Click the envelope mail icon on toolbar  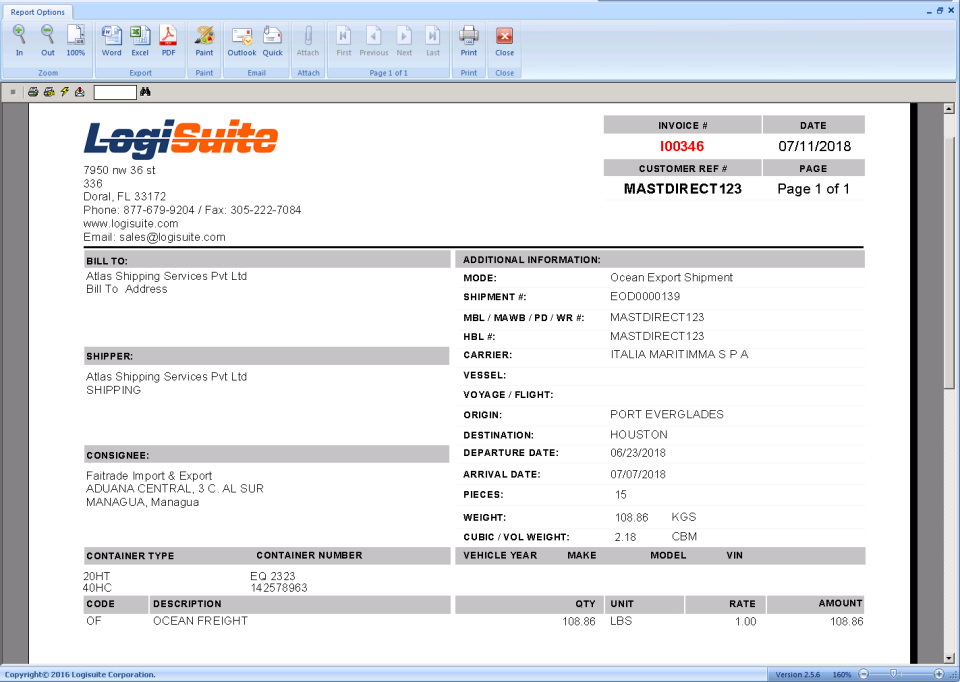coord(79,92)
